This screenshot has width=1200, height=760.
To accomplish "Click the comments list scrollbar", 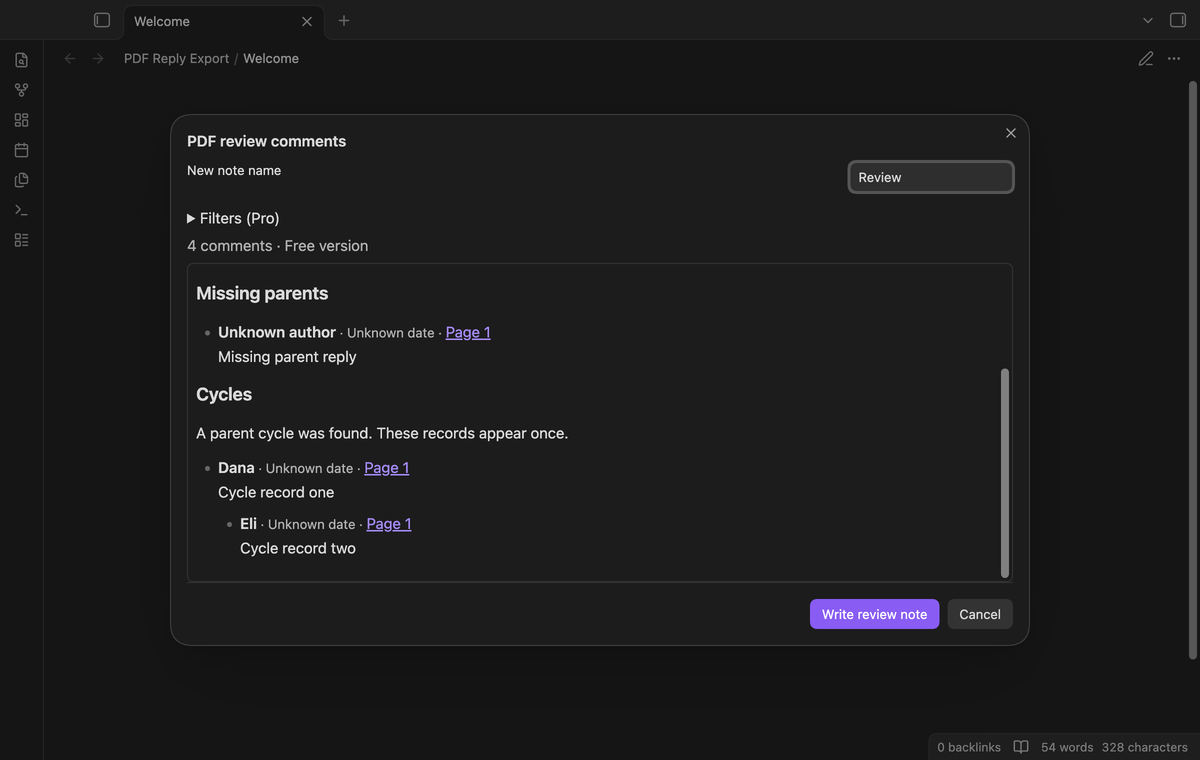I will [1004, 473].
